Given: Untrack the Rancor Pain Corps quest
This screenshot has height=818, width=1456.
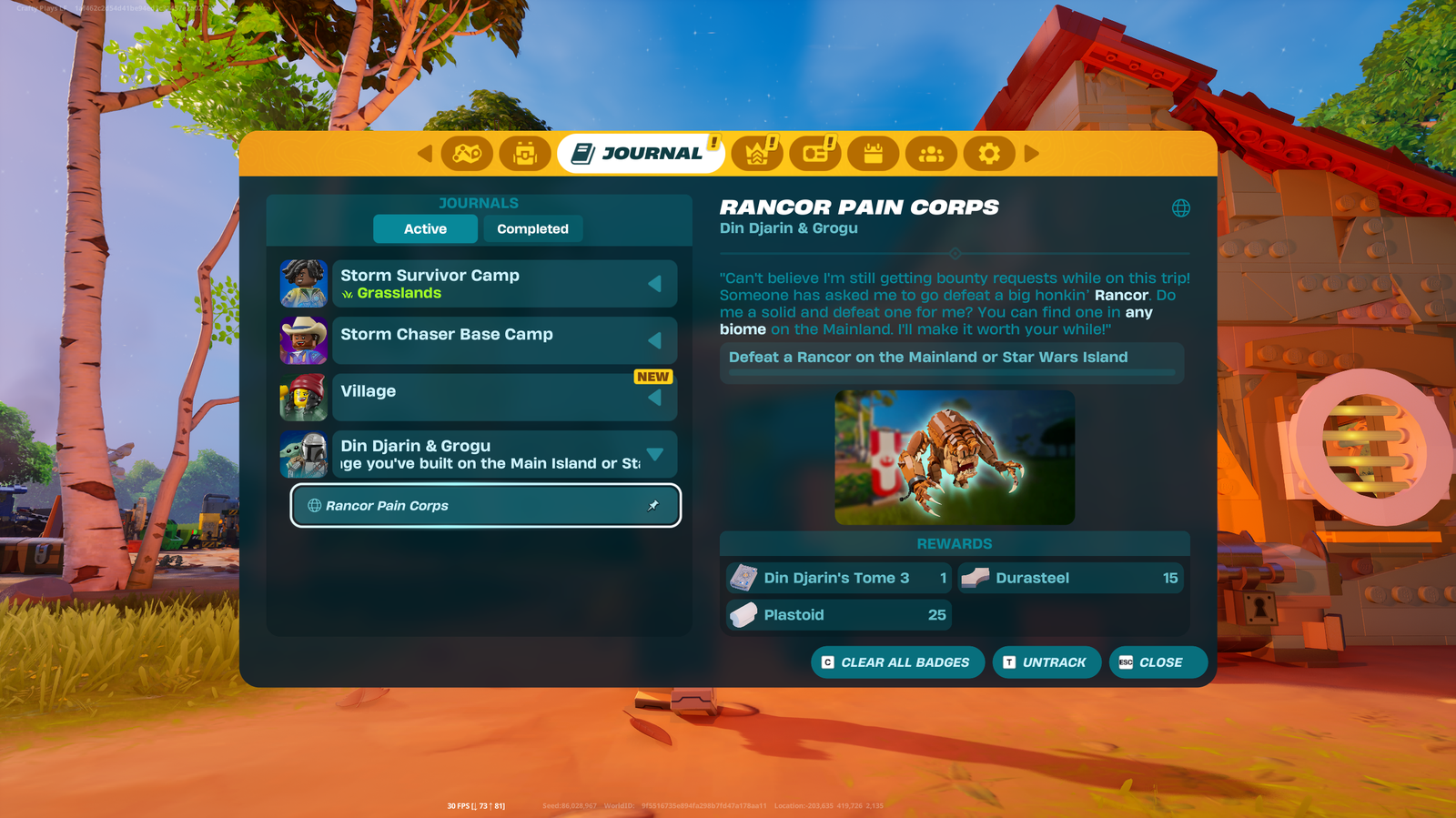Looking at the screenshot, I should [x=1046, y=662].
